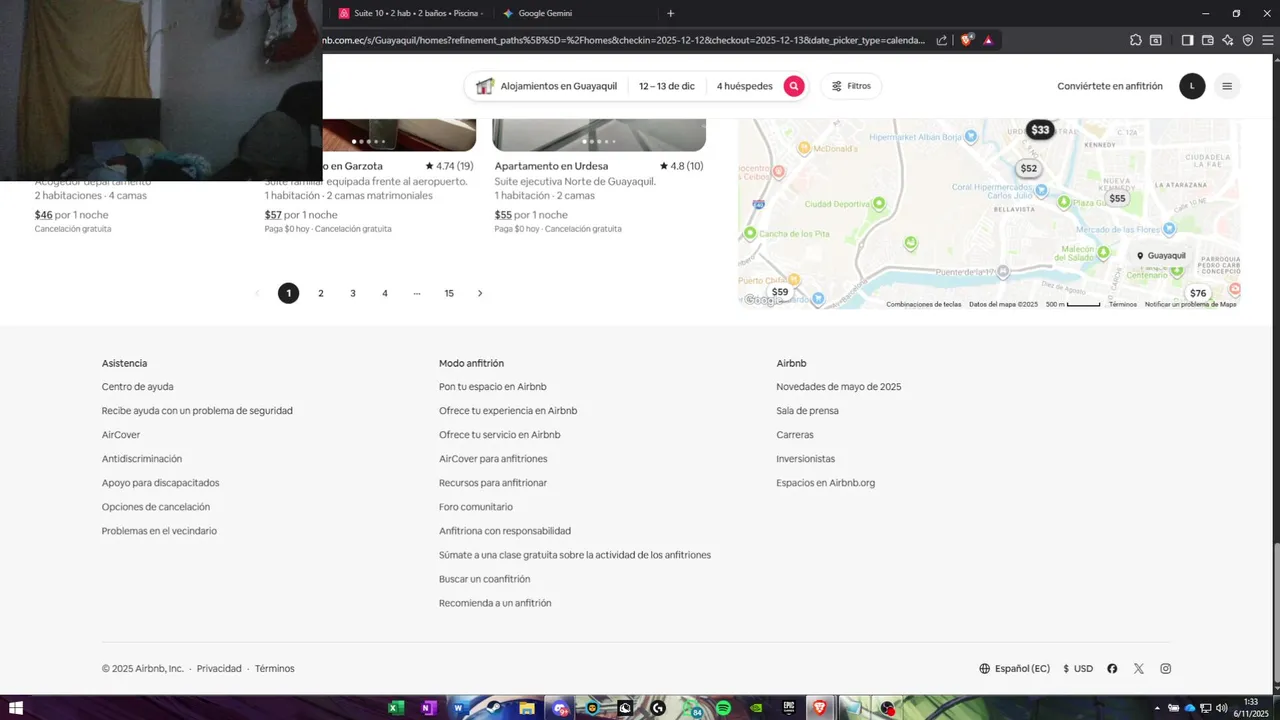Toggle the Brave sidebar panel icon

tap(1187, 40)
